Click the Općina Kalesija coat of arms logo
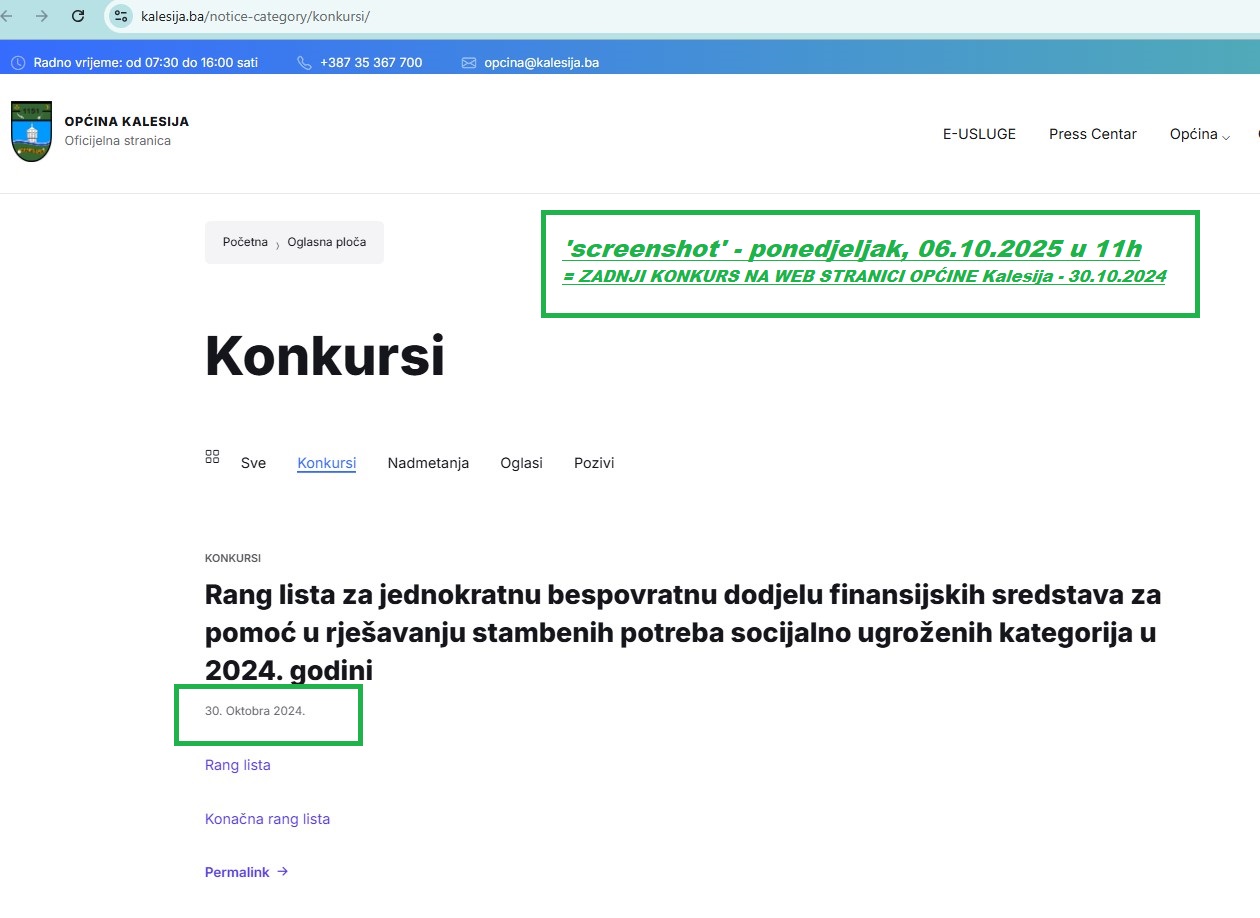The height and width of the screenshot is (918, 1260). [x=31, y=131]
